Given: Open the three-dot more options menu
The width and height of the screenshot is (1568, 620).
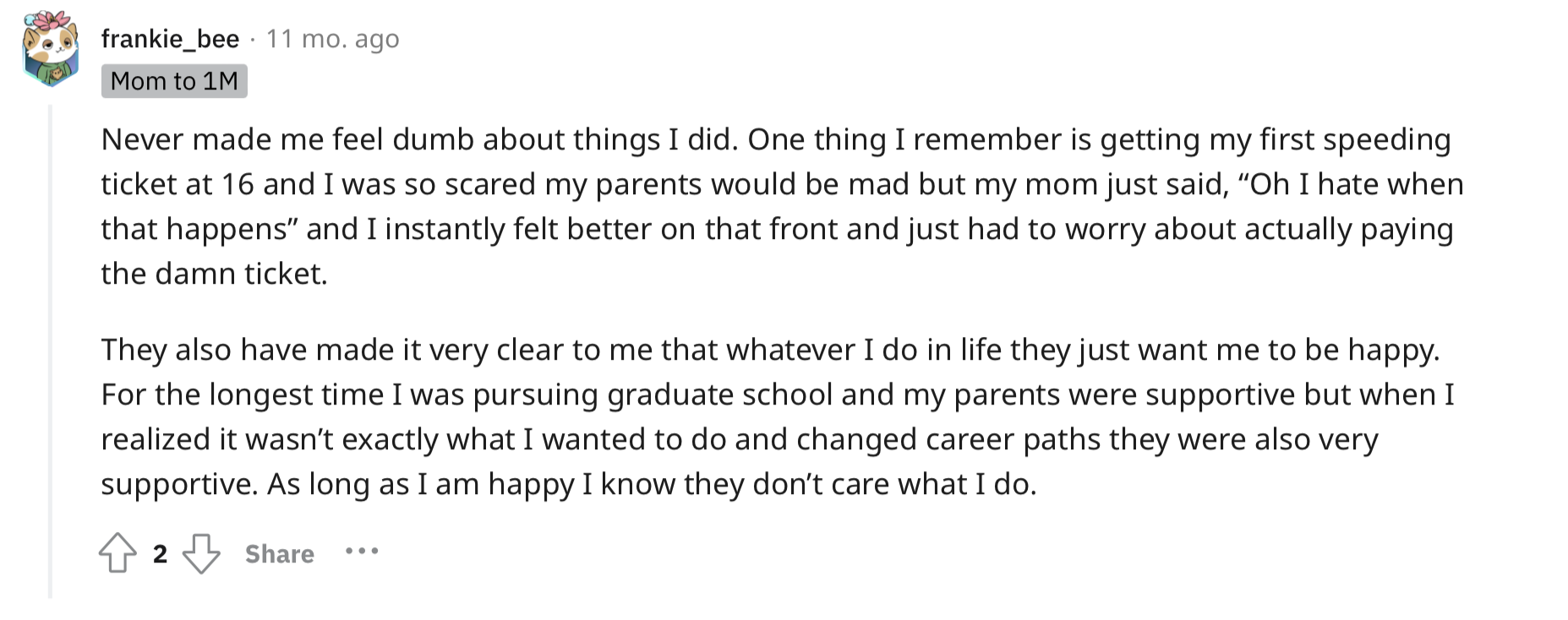Looking at the screenshot, I should (x=362, y=552).
